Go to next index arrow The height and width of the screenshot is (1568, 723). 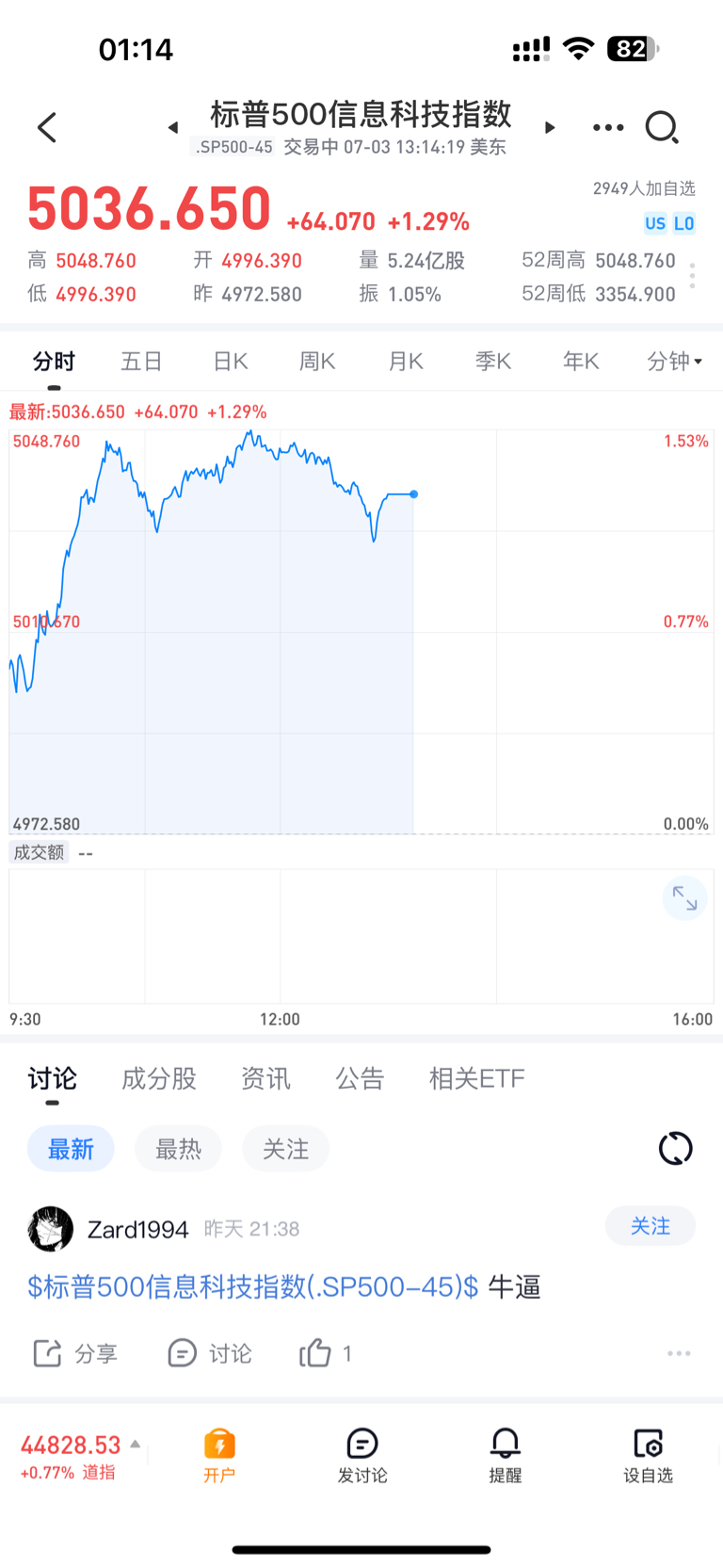click(550, 127)
